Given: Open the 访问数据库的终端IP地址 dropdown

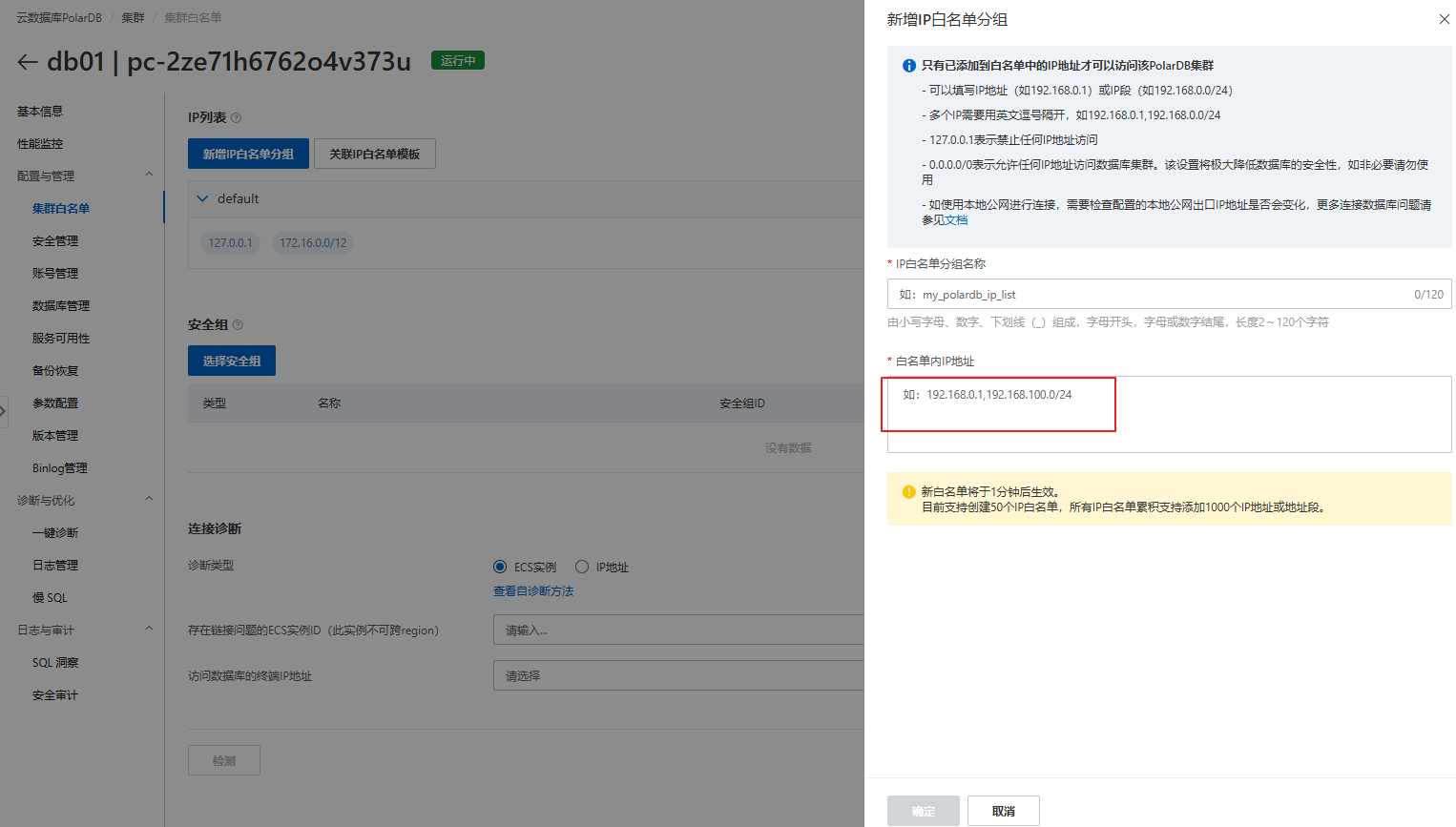Looking at the screenshot, I should 678,675.
